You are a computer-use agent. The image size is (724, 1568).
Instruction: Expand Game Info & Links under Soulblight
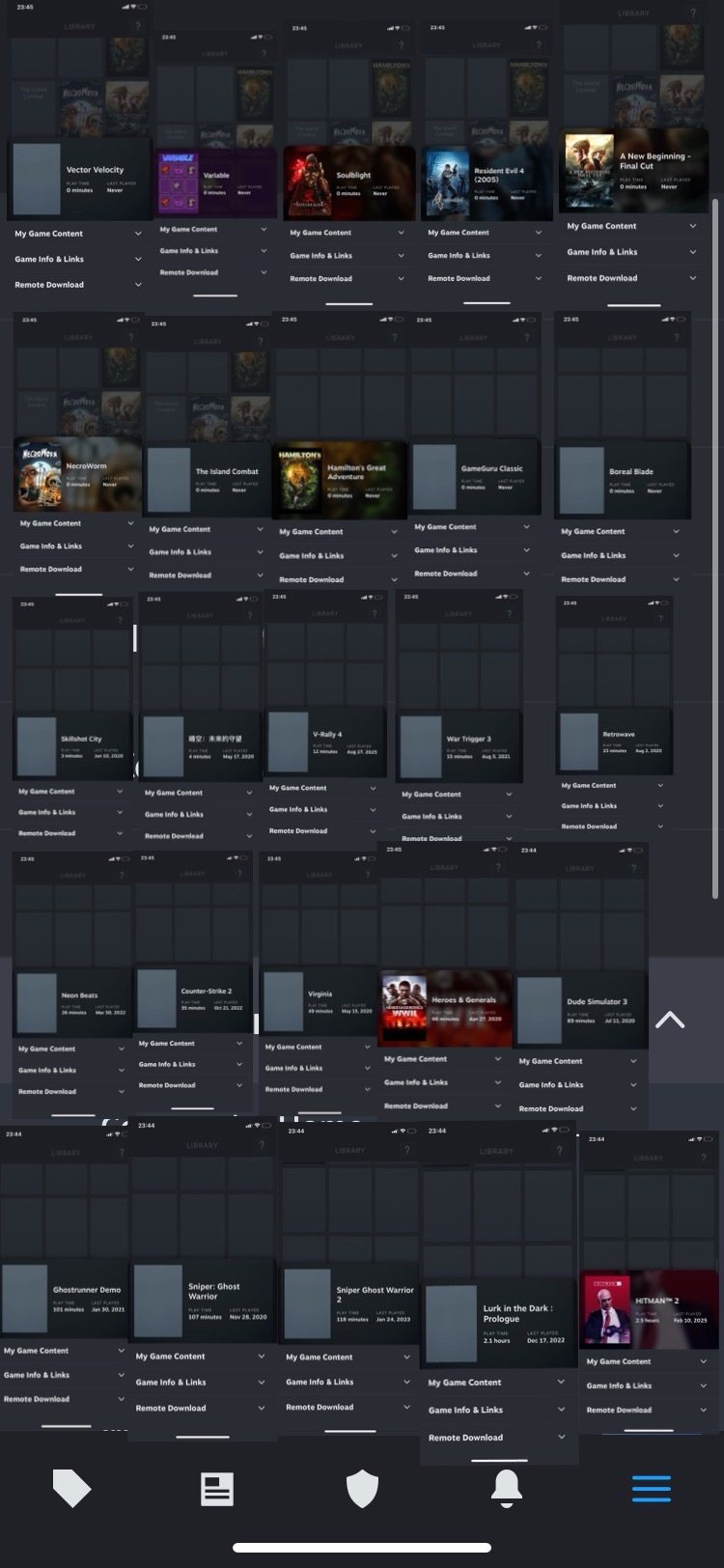[x=348, y=256]
